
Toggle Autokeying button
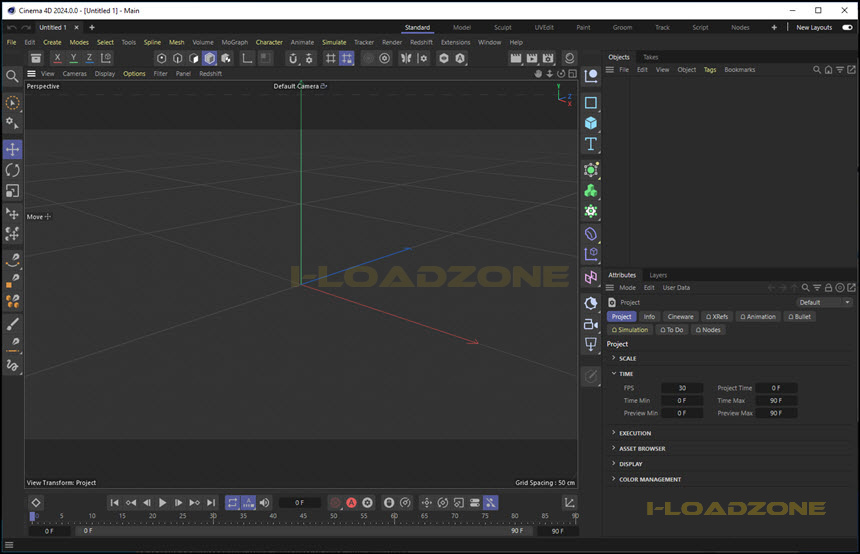click(352, 502)
